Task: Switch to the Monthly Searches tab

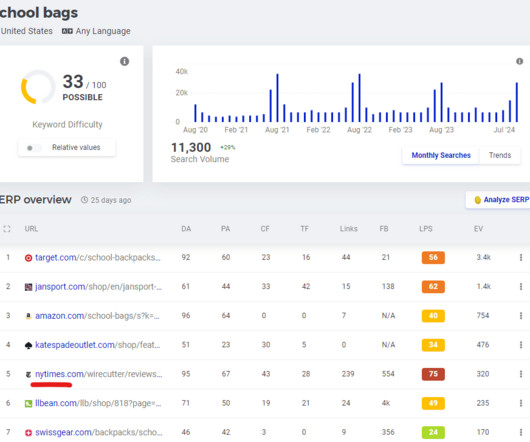Action: pos(441,155)
